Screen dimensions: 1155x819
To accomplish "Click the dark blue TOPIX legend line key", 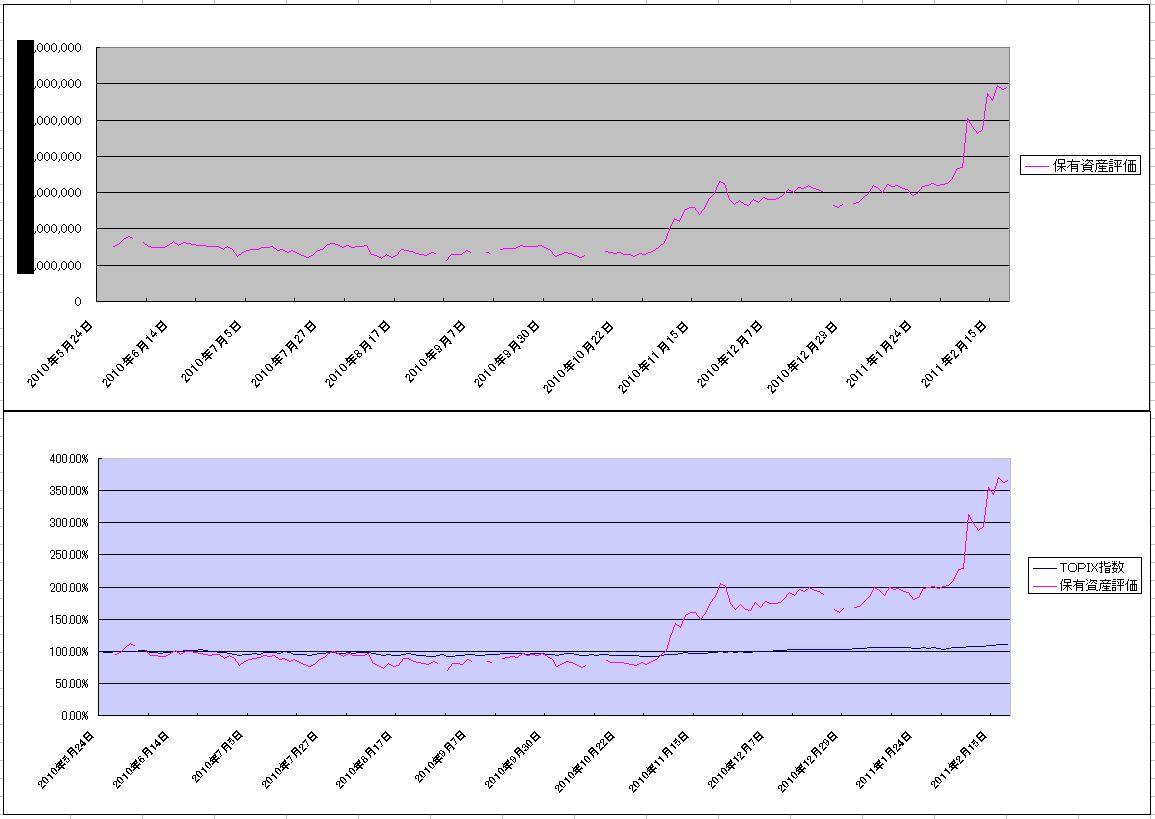I will (x=1043, y=568).
